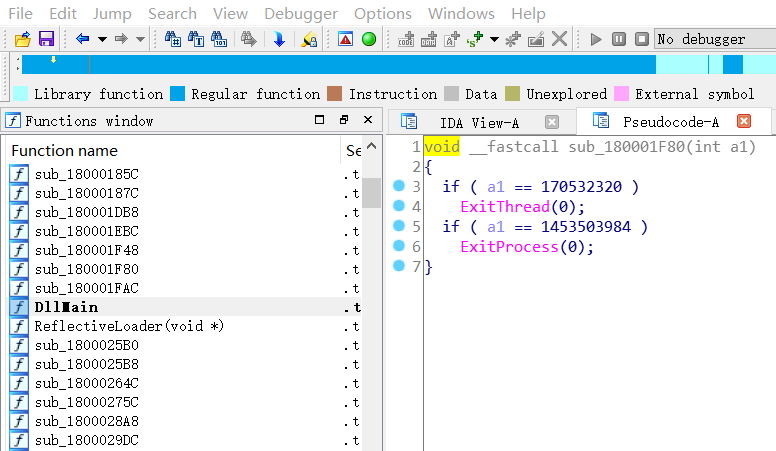
Task: Select sub_18000185C in the functions list
Action: coord(87,174)
